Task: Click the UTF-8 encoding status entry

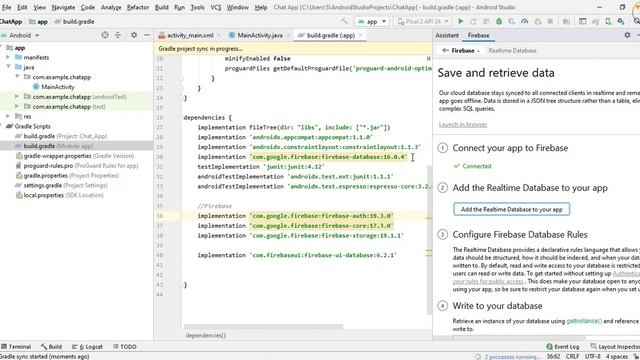Action: (x=592, y=356)
